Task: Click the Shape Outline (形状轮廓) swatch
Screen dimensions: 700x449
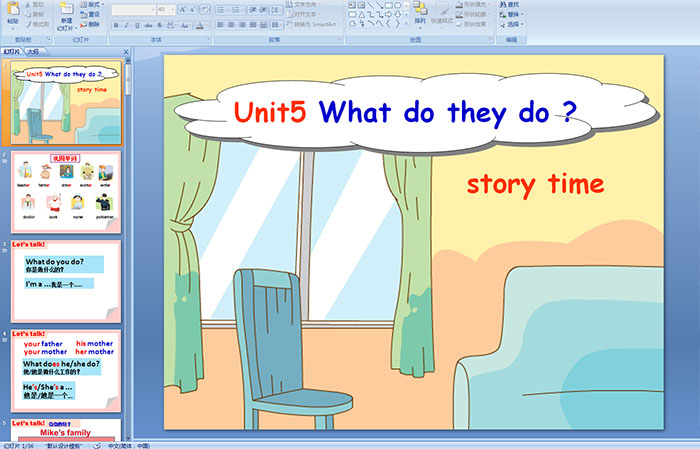Action: [x=459, y=14]
